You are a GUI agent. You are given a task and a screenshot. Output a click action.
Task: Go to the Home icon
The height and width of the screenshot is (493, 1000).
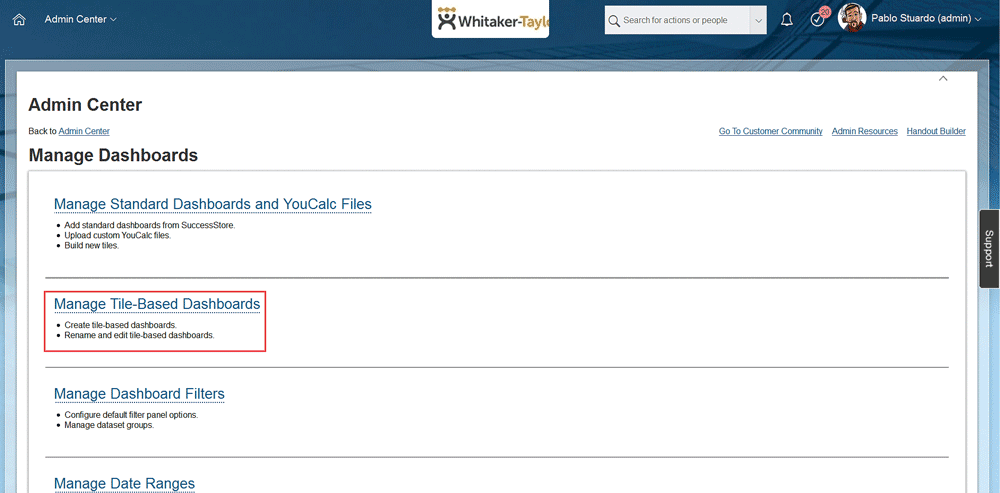click(x=19, y=20)
